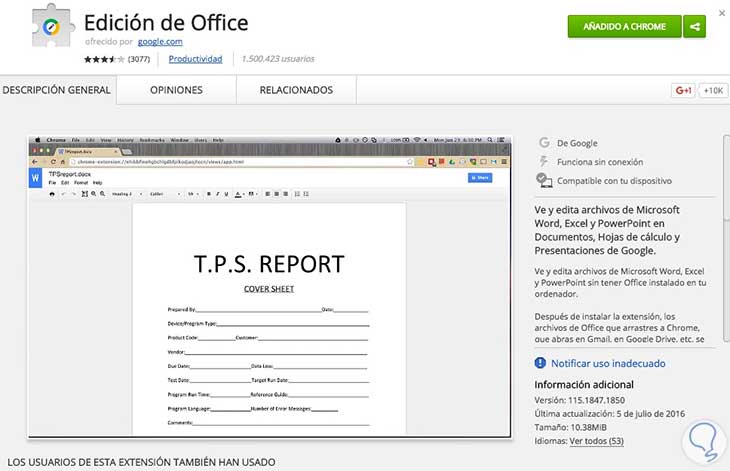Click the Notificar uso inadecuado link
730x471 pixels.
(608, 363)
